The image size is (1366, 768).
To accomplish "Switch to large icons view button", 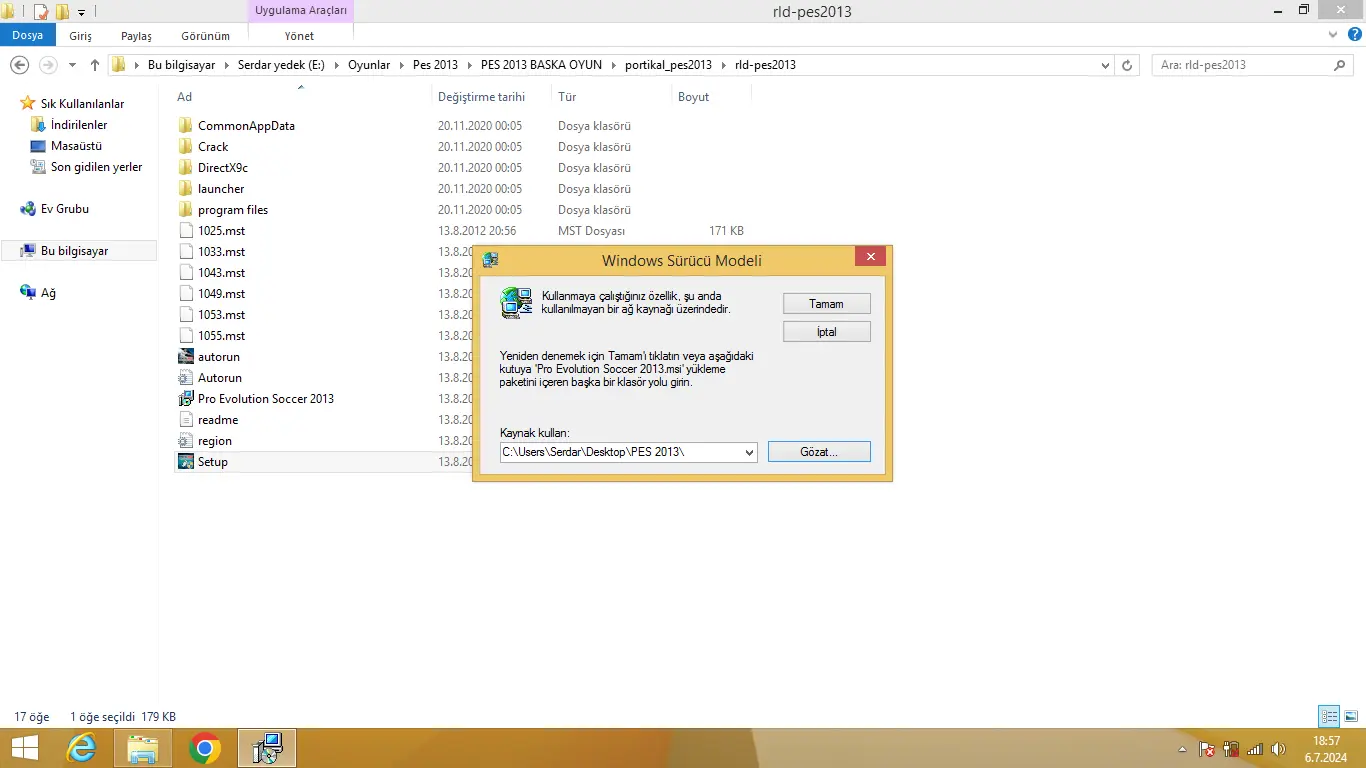I will (1352, 716).
